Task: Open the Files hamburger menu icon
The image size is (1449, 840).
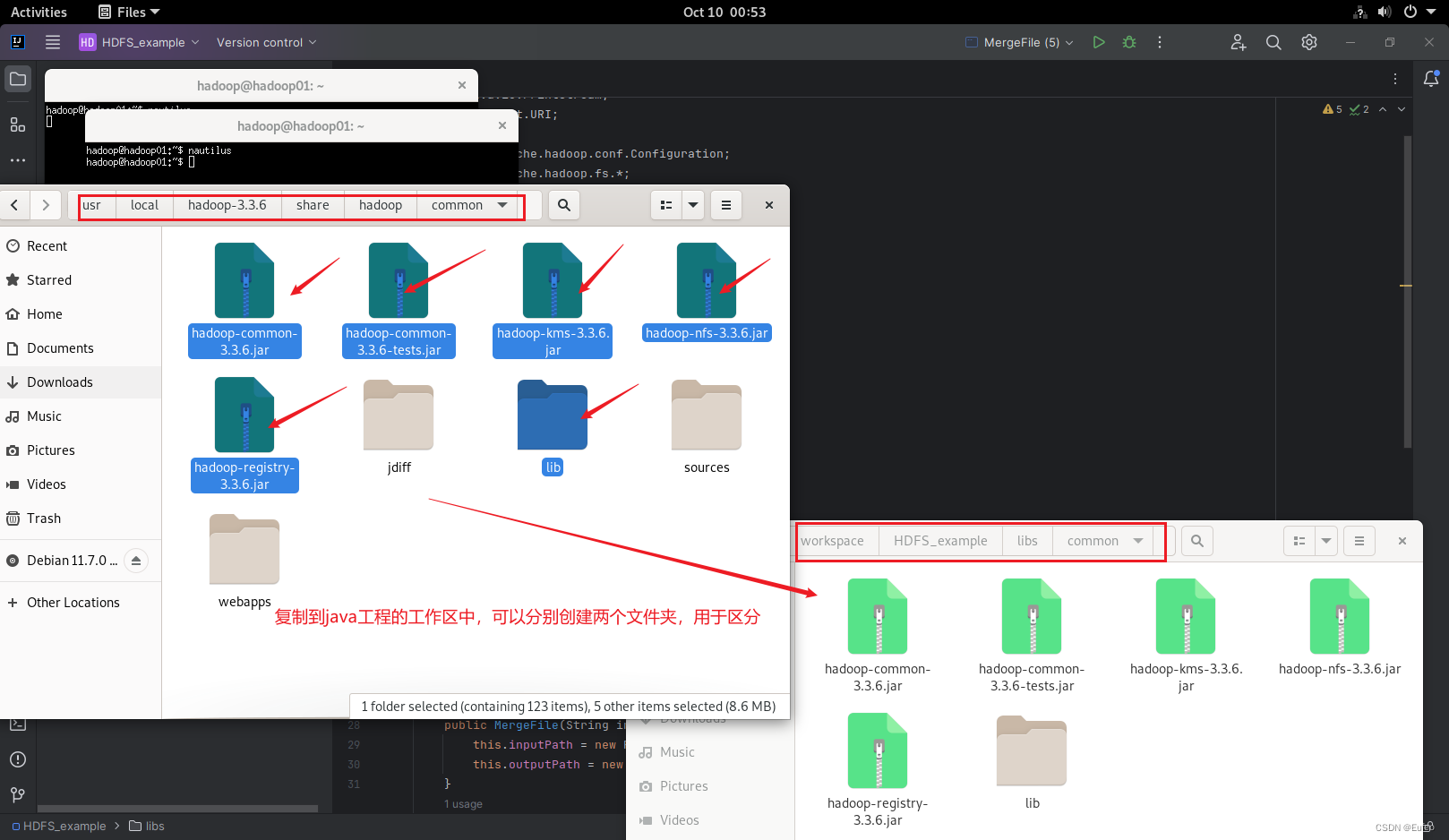Action: point(725,205)
